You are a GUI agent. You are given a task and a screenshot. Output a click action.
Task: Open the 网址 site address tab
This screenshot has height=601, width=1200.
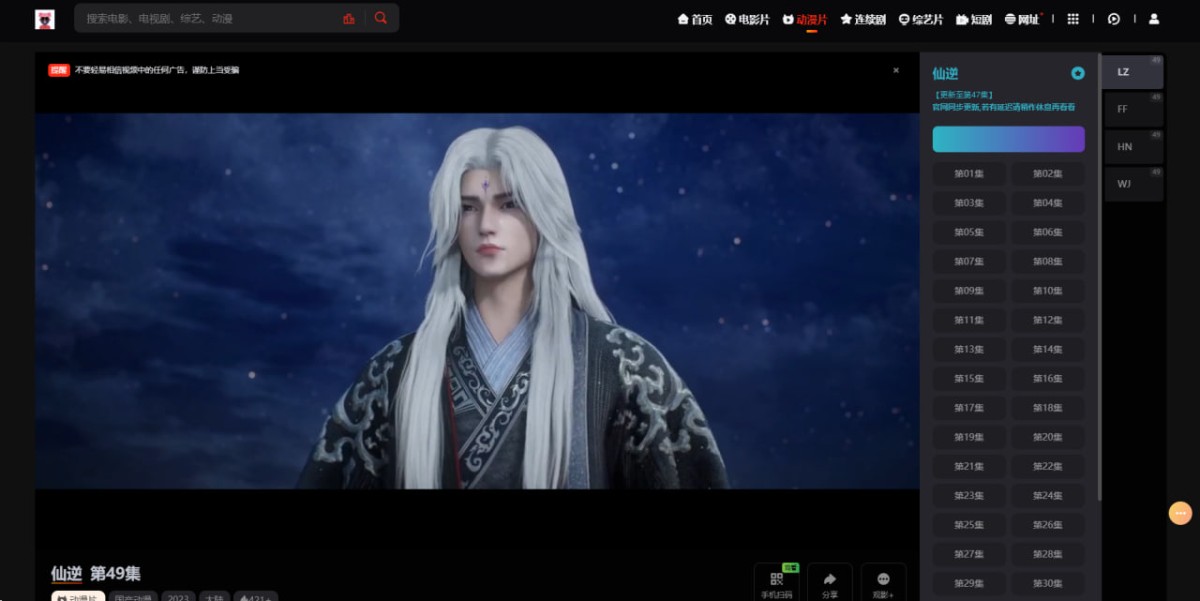tap(1022, 19)
